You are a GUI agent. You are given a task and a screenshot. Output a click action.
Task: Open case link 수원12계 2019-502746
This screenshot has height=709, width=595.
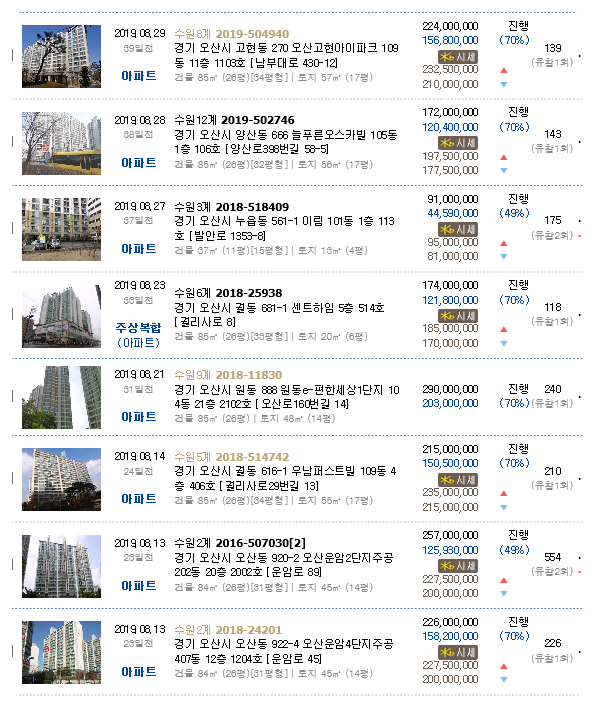(234, 120)
